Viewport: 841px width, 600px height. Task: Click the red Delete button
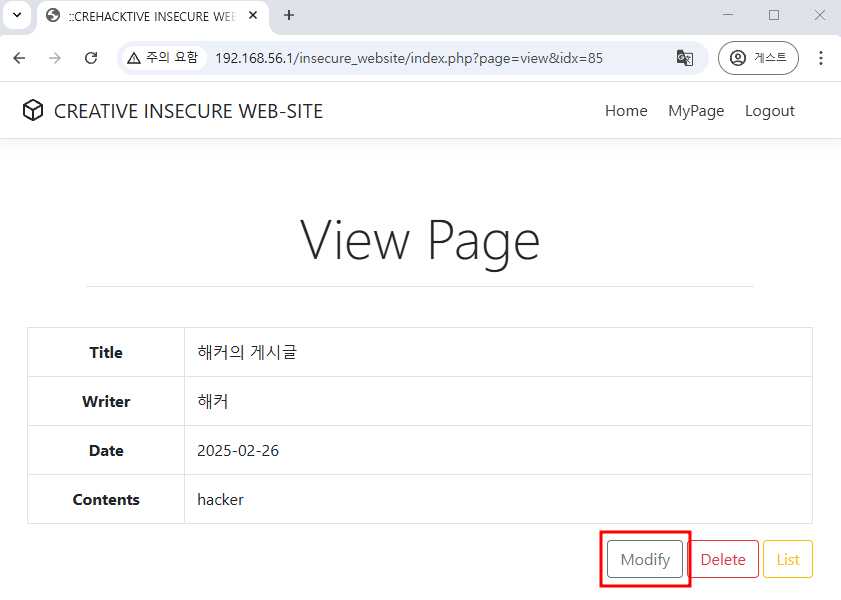click(722, 559)
